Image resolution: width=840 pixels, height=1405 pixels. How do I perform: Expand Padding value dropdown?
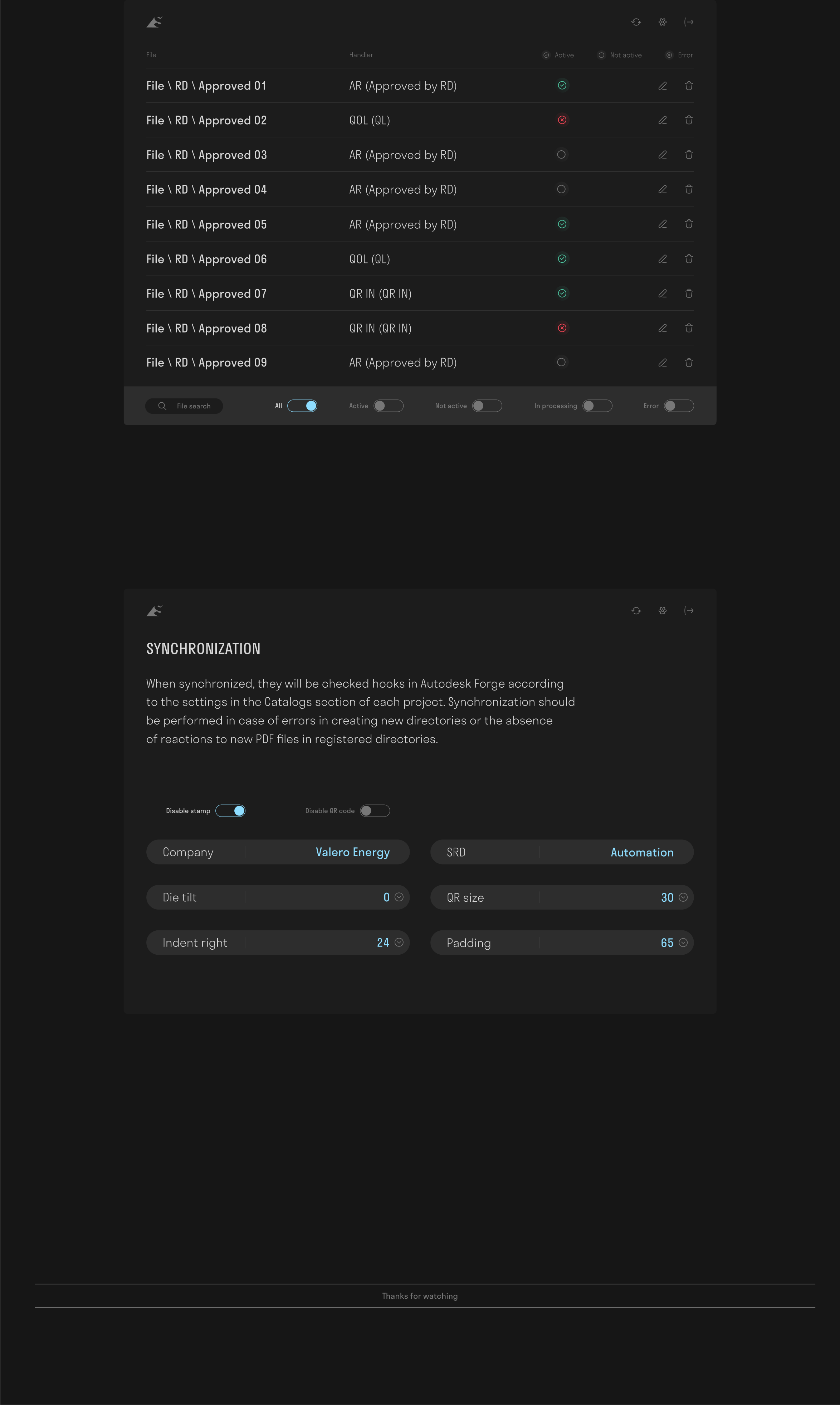click(x=683, y=943)
